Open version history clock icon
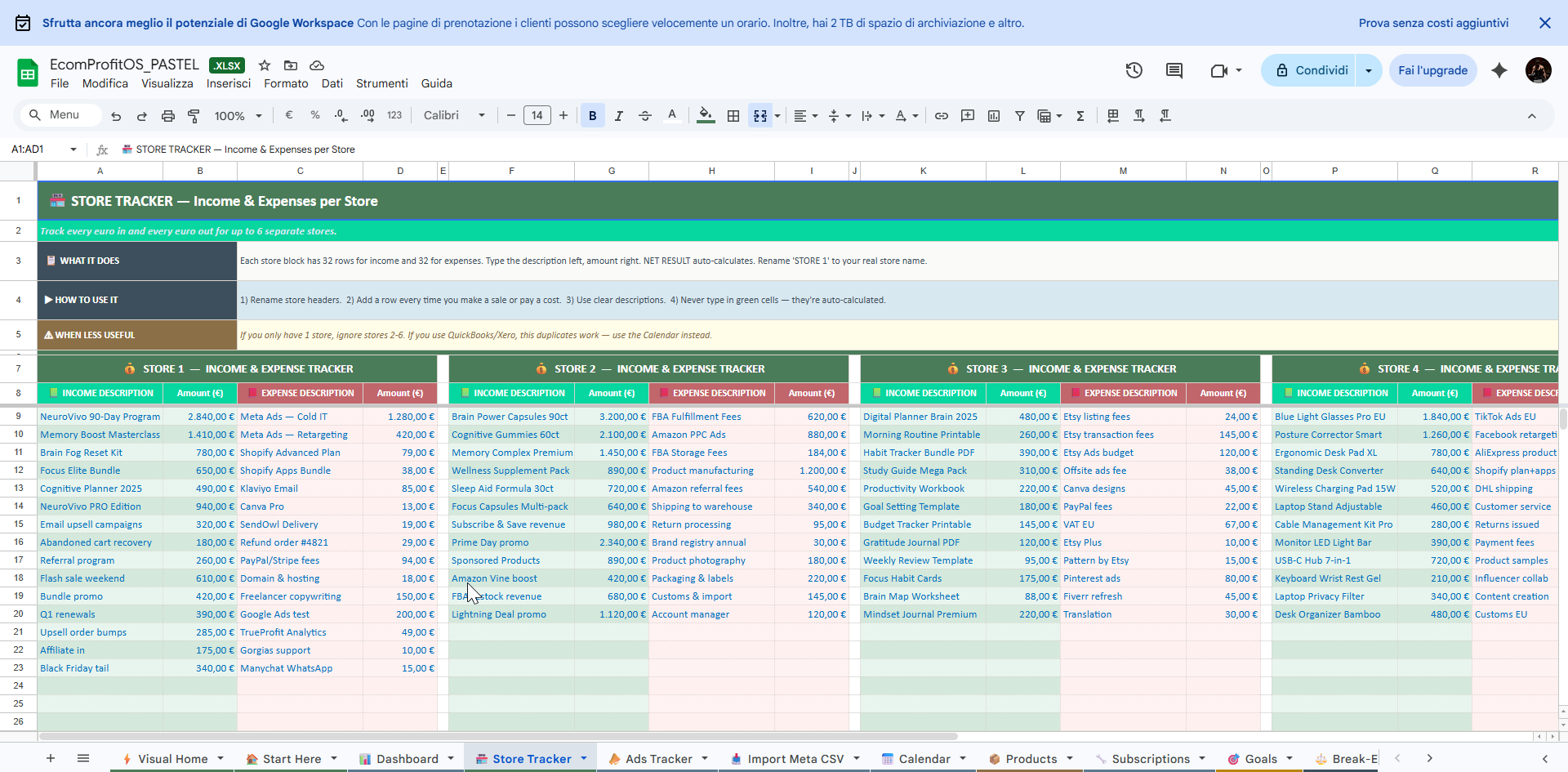 [1134, 70]
